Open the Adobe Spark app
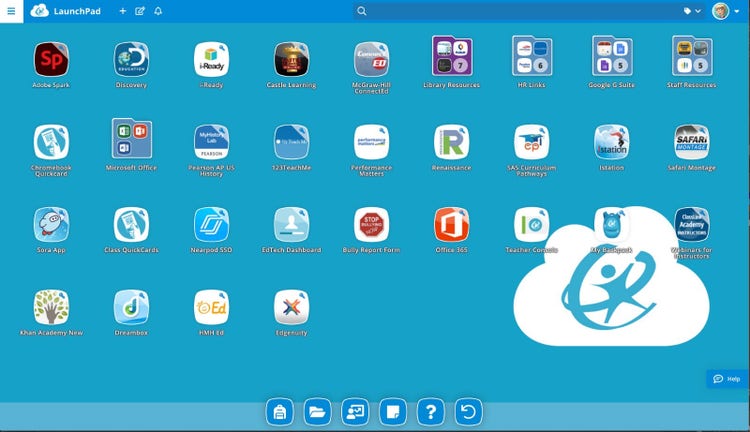Screen dimensions: 750x432 click(50, 59)
